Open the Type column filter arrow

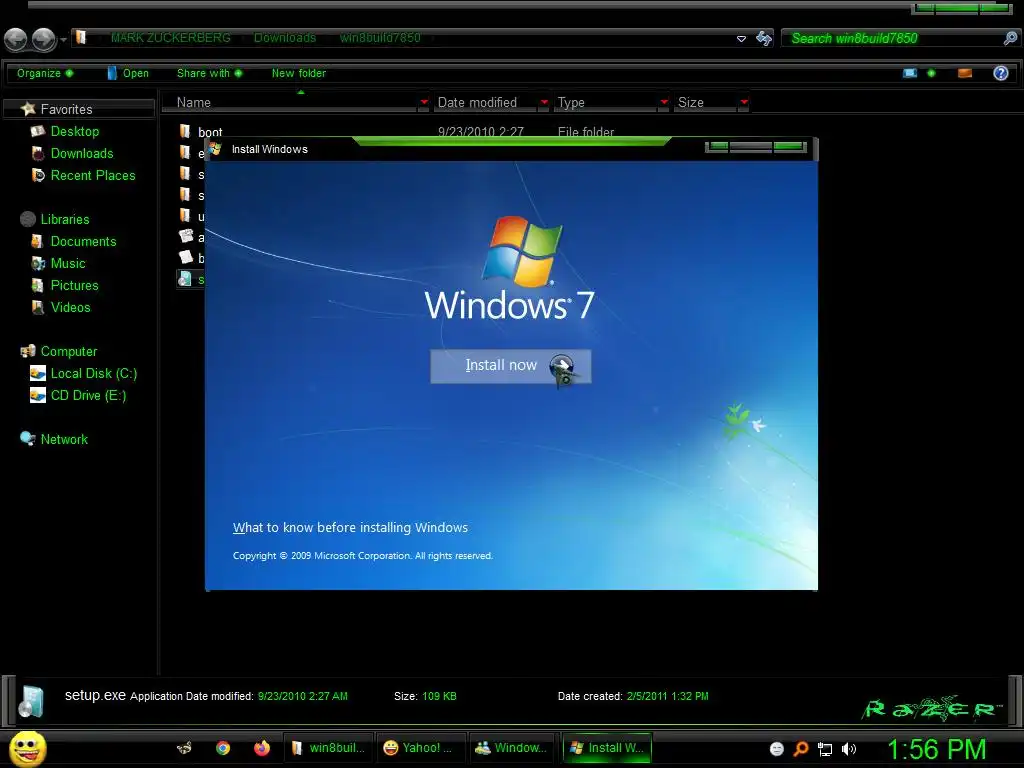coord(664,103)
